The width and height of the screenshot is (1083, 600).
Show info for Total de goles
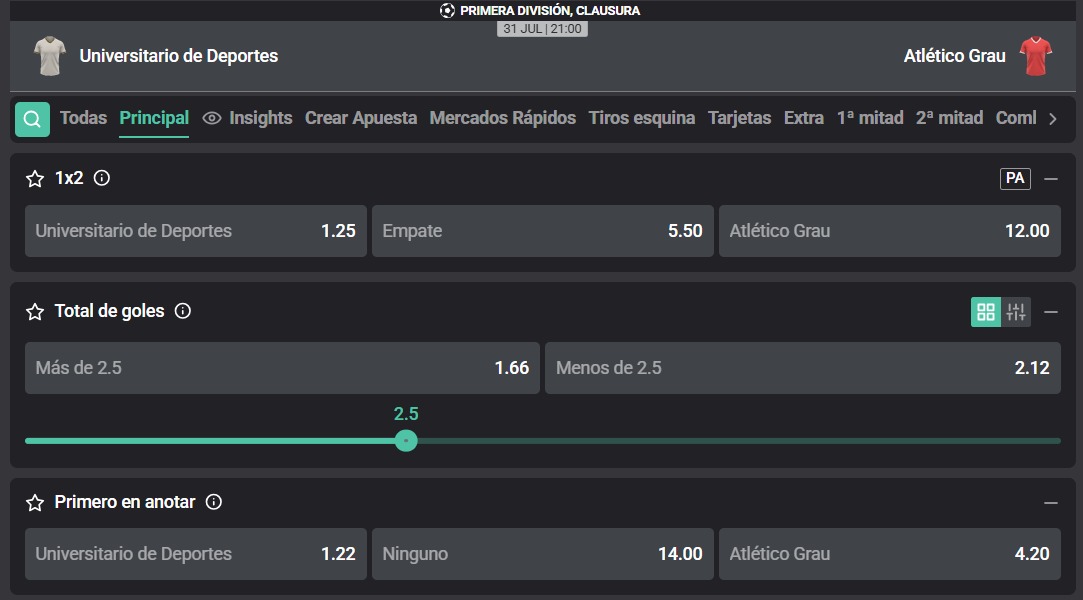pyautogui.click(x=182, y=311)
